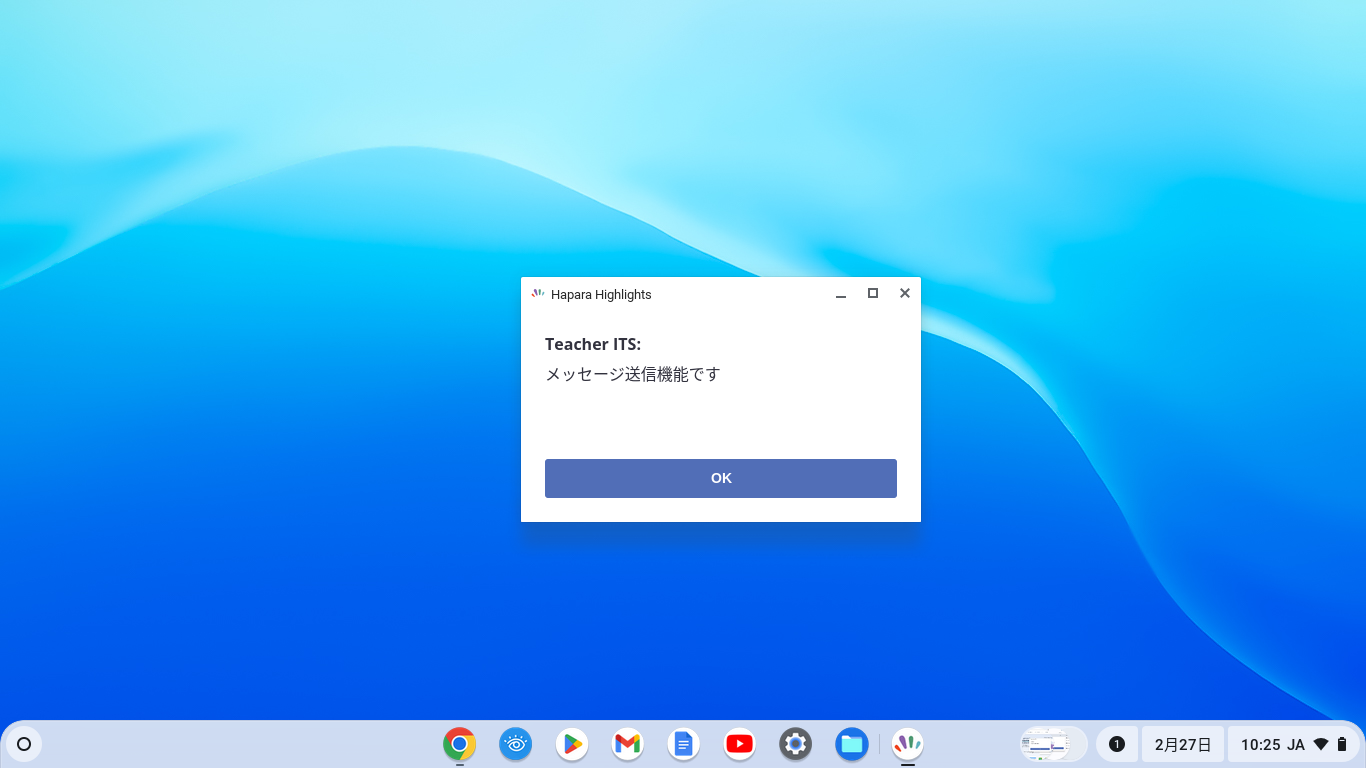Click the 'Hapara Highlights' window title
1366x768 pixels.
(x=601, y=294)
